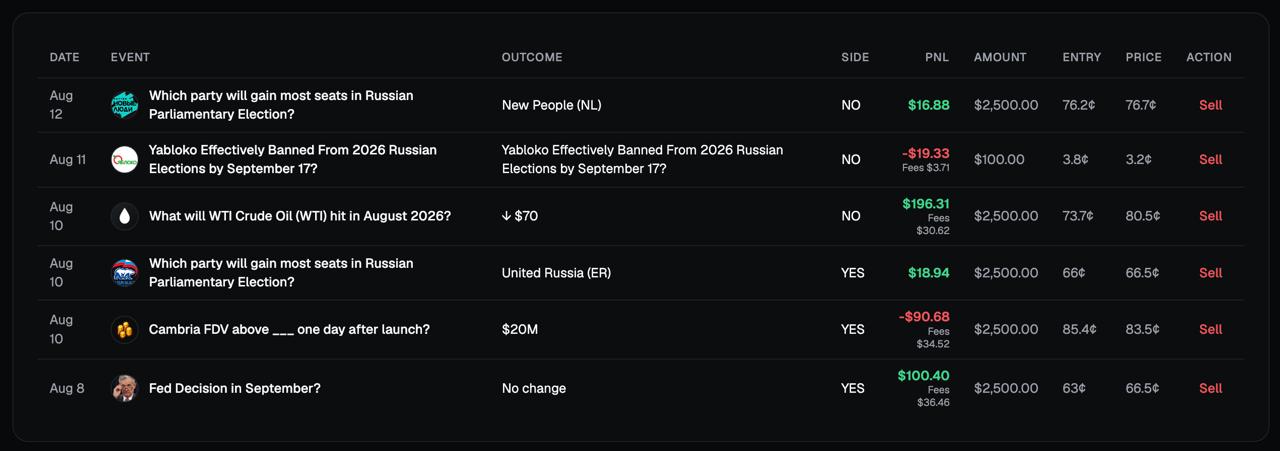The image size is (1280, 451).
Task: Open the Cambria FDV event title
Action: 289,329
